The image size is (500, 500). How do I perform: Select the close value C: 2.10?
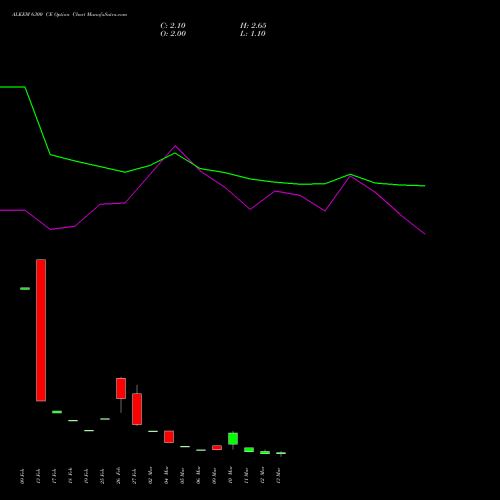(x=173, y=26)
